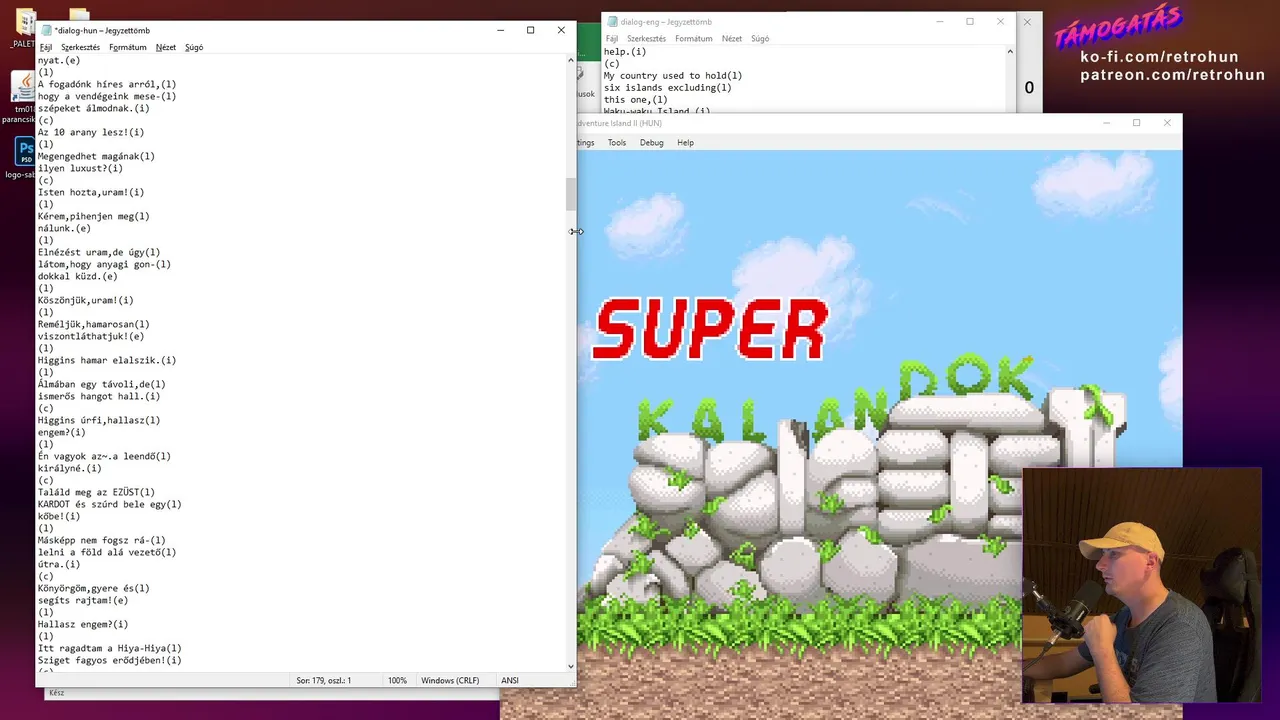Close the background window behind dialog-eng
The width and height of the screenshot is (1280, 720).
1027,21
